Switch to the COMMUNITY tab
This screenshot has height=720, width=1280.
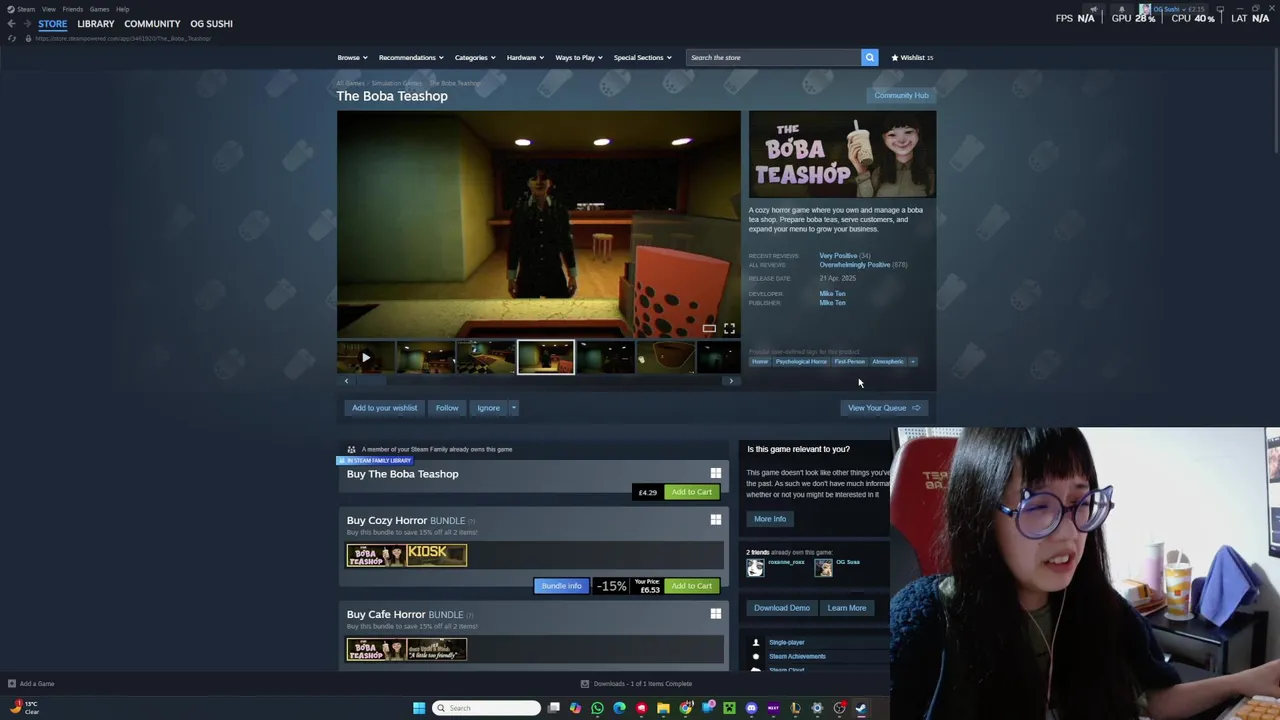pos(152,23)
